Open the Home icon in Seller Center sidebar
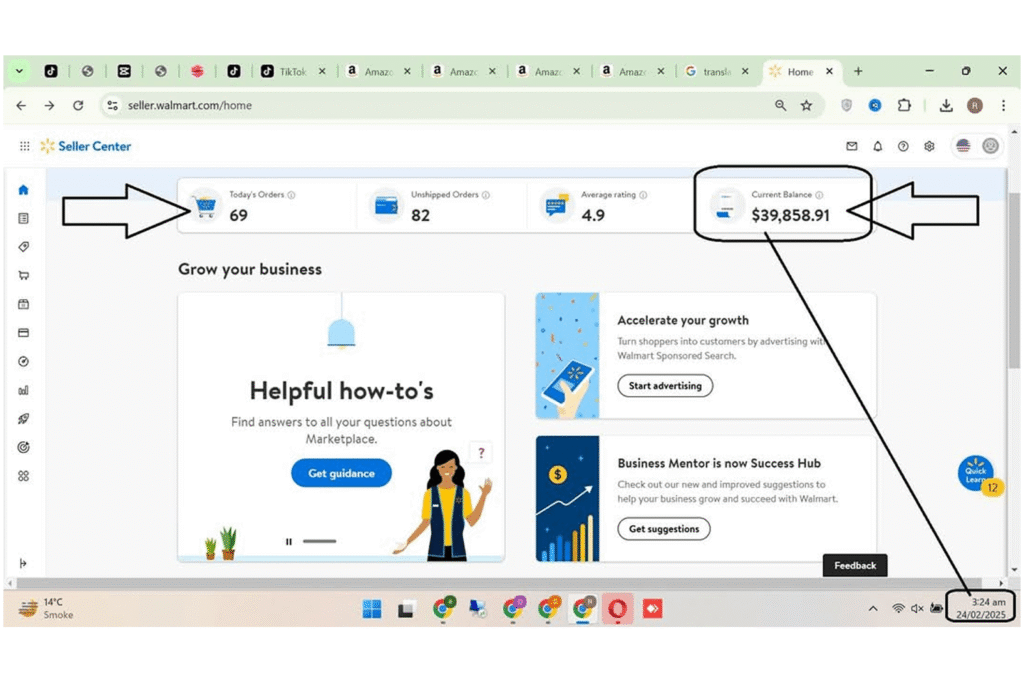1024x683 pixels. pyautogui.click(x=24, y=190)
